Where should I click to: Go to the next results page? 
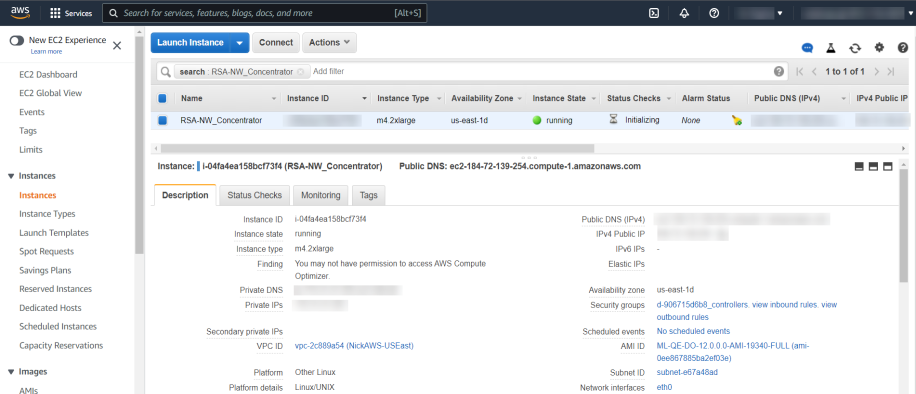pos(876,71)
